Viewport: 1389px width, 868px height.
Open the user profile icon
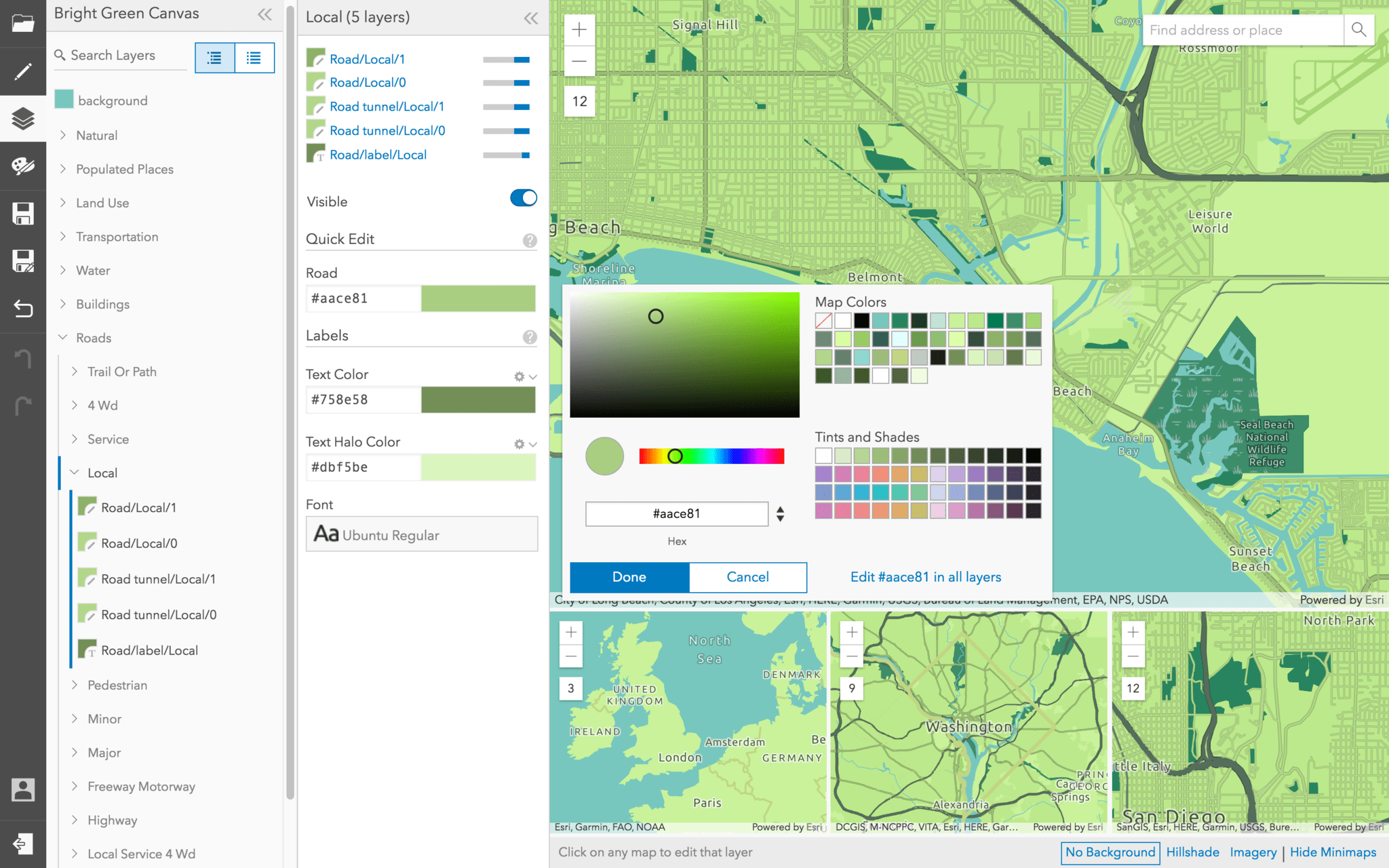22,790
